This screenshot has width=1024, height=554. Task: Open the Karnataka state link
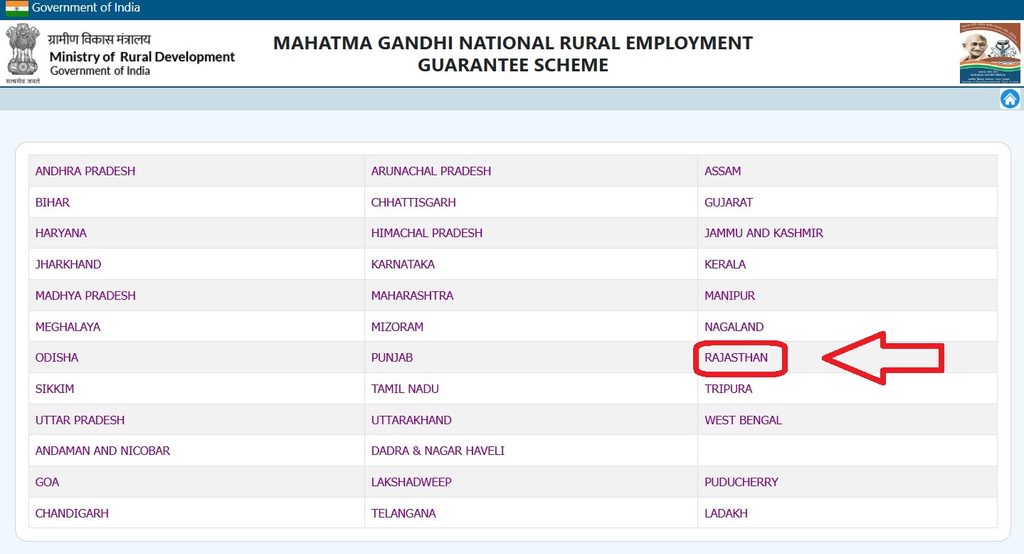(403, 265)
